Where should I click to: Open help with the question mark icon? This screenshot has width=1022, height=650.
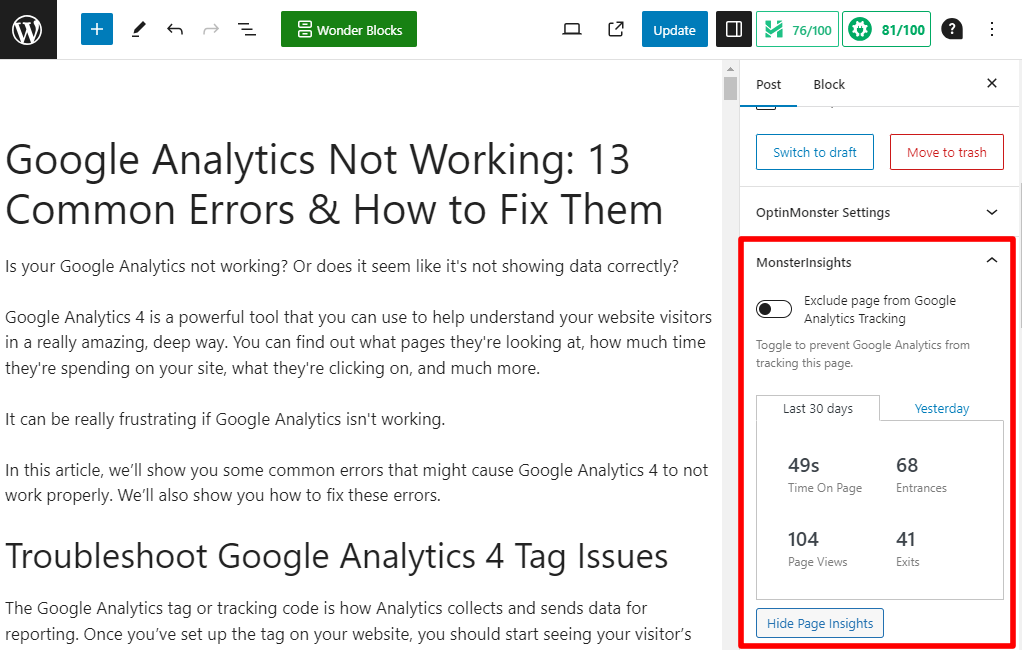[952, 29]
